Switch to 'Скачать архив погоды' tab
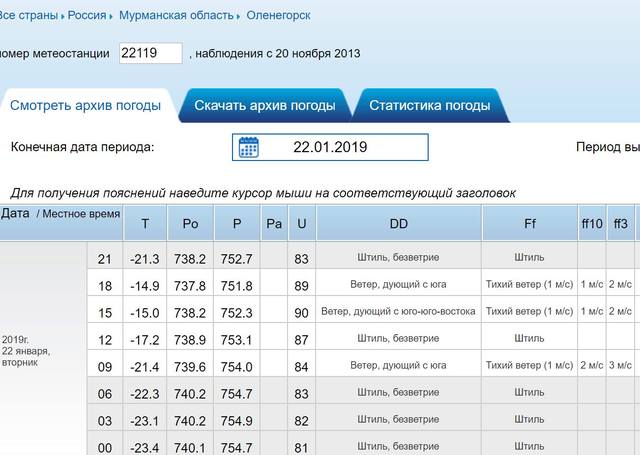640x455 pixels. (x=265, y=105)
